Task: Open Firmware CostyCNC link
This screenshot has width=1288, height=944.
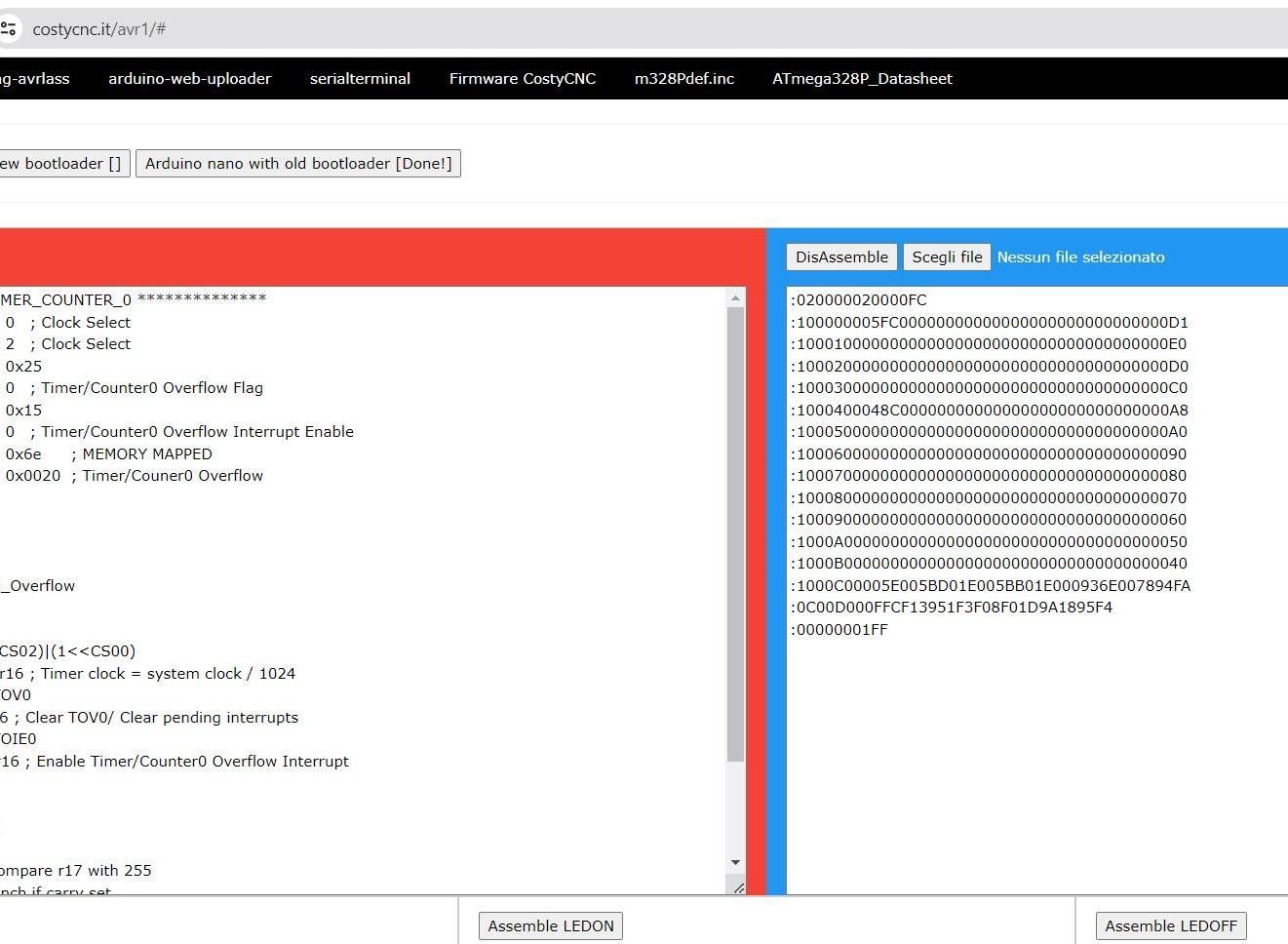Action: 523,79
